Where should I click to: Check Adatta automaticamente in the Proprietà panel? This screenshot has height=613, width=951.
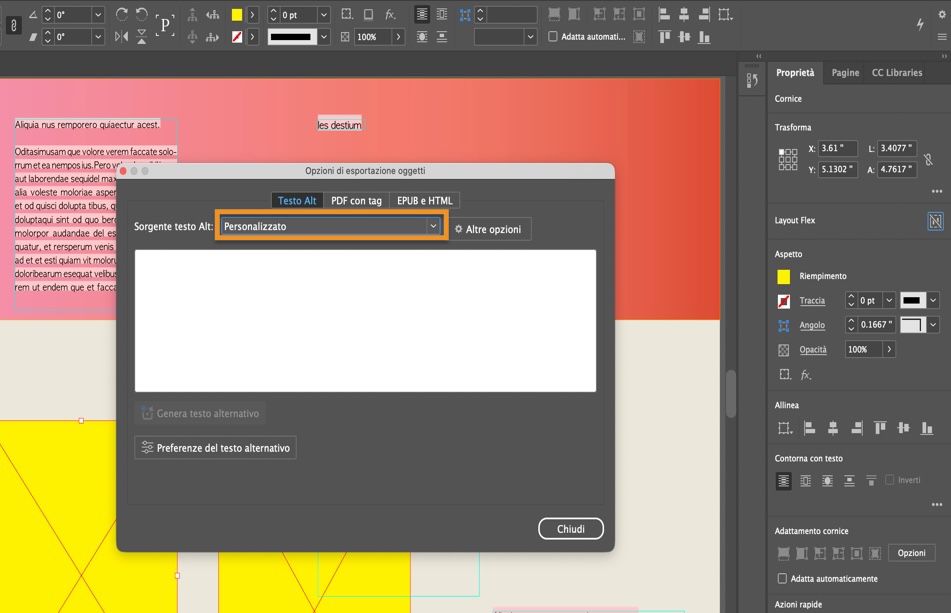click(x=782, y=578)
